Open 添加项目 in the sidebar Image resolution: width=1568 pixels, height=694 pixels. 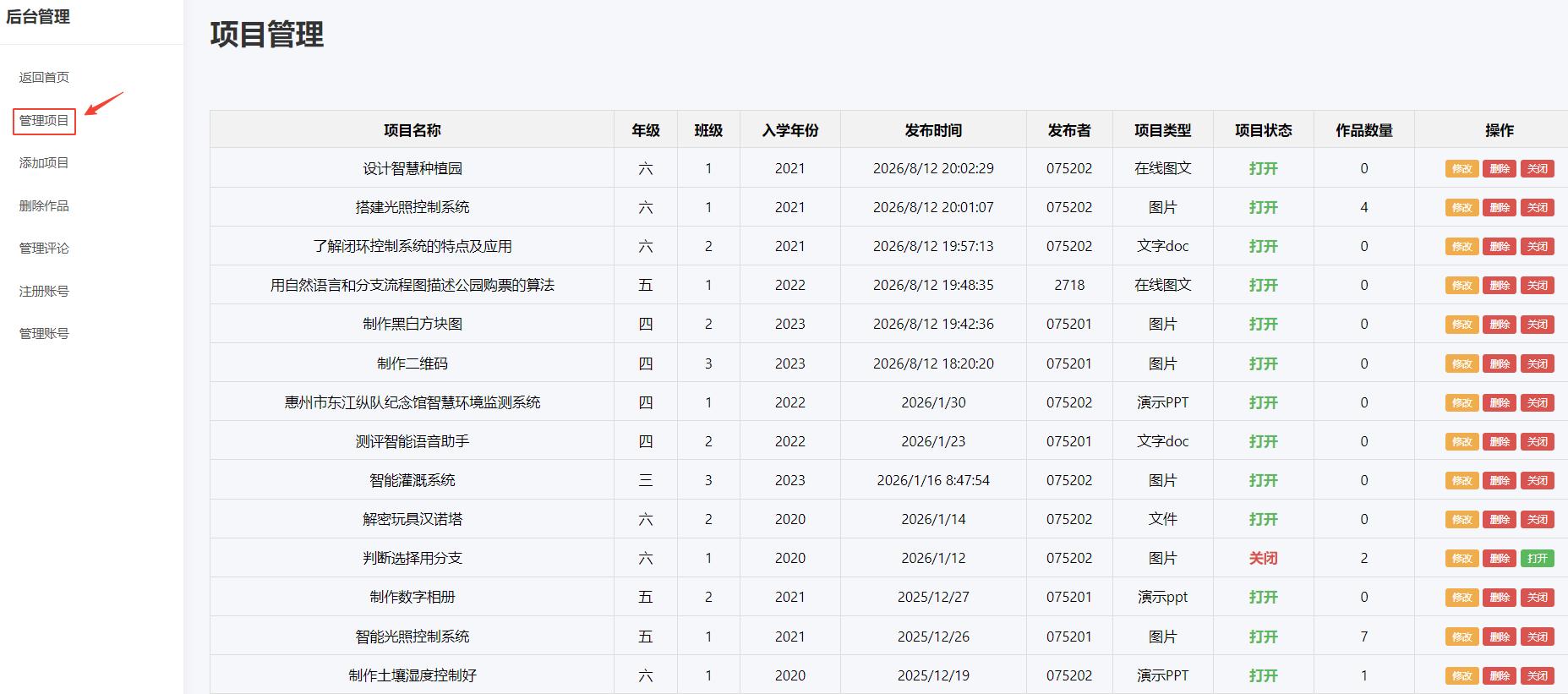[x=44, y=162]
